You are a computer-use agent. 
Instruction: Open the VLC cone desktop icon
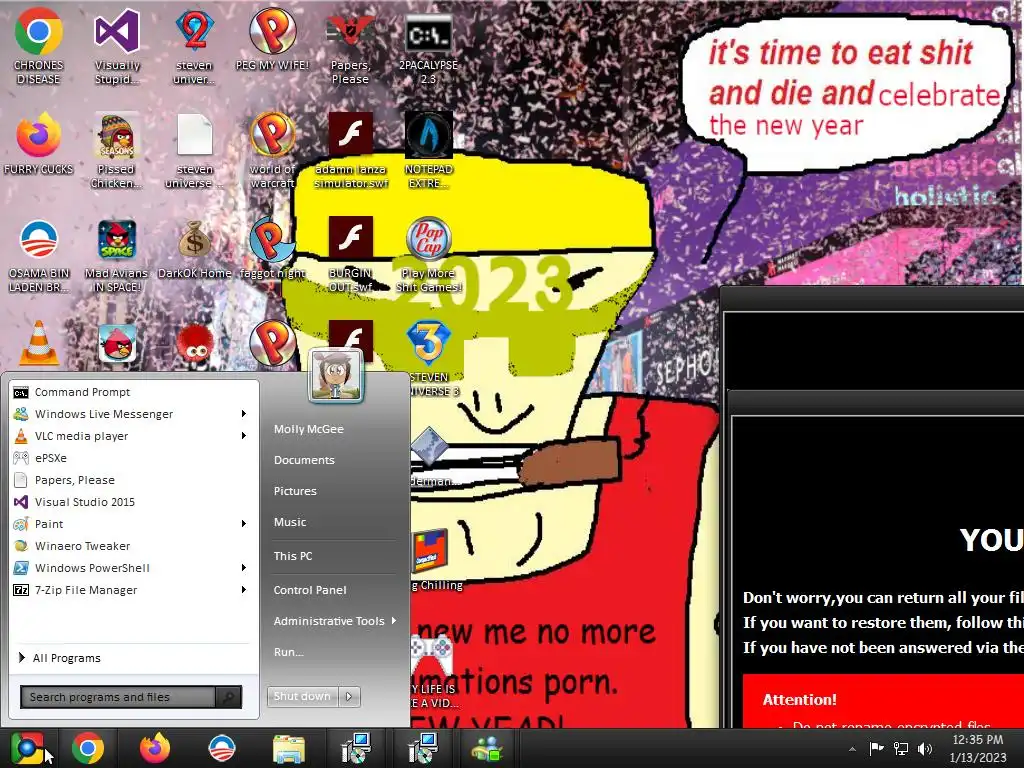point(38,343)
